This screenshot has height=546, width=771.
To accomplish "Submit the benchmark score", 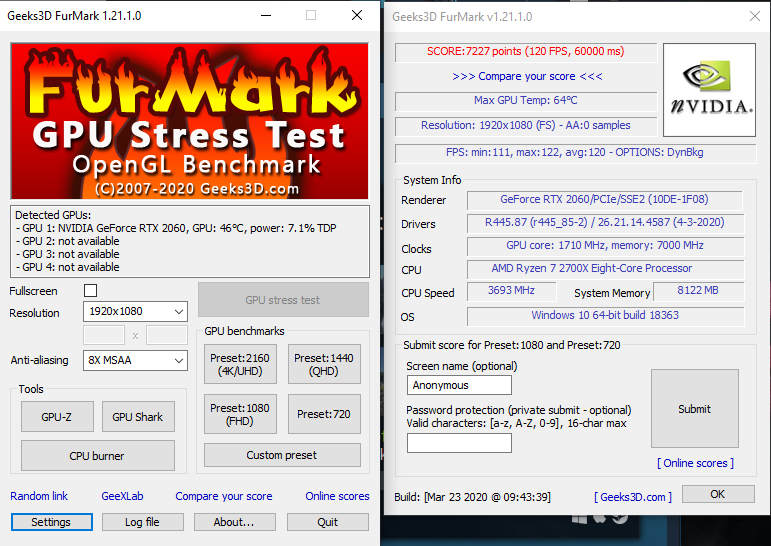I will coord(695,409).
